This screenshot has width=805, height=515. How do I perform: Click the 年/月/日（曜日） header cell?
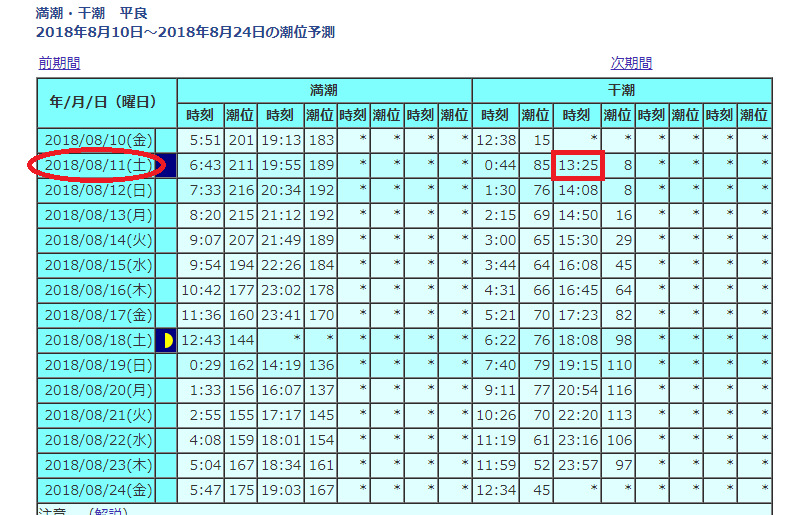pyautogui.click(x=107, y=103)
